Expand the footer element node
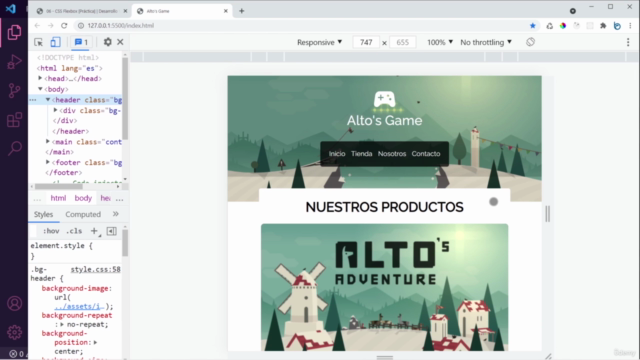The width and height of the screenshot is (640, 360). (48, 162)
